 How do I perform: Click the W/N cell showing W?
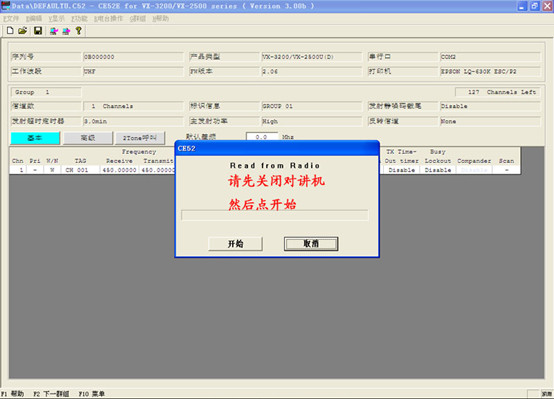point(52,170)
